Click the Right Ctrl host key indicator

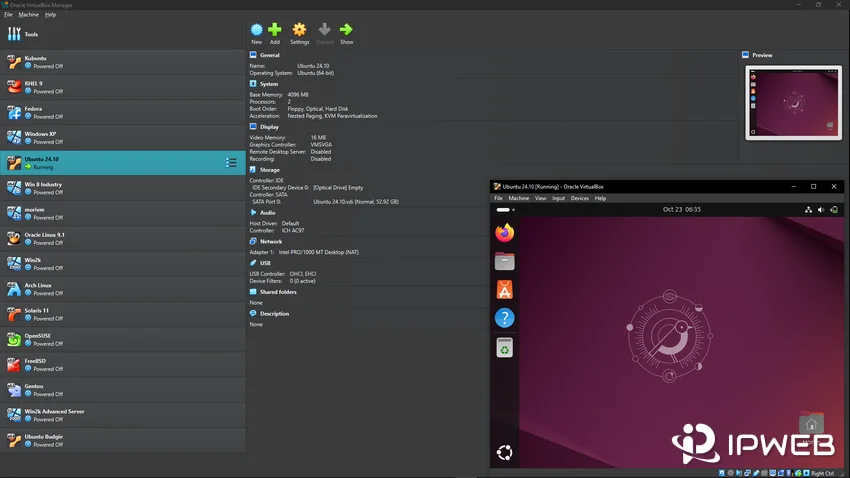point(822,473)
